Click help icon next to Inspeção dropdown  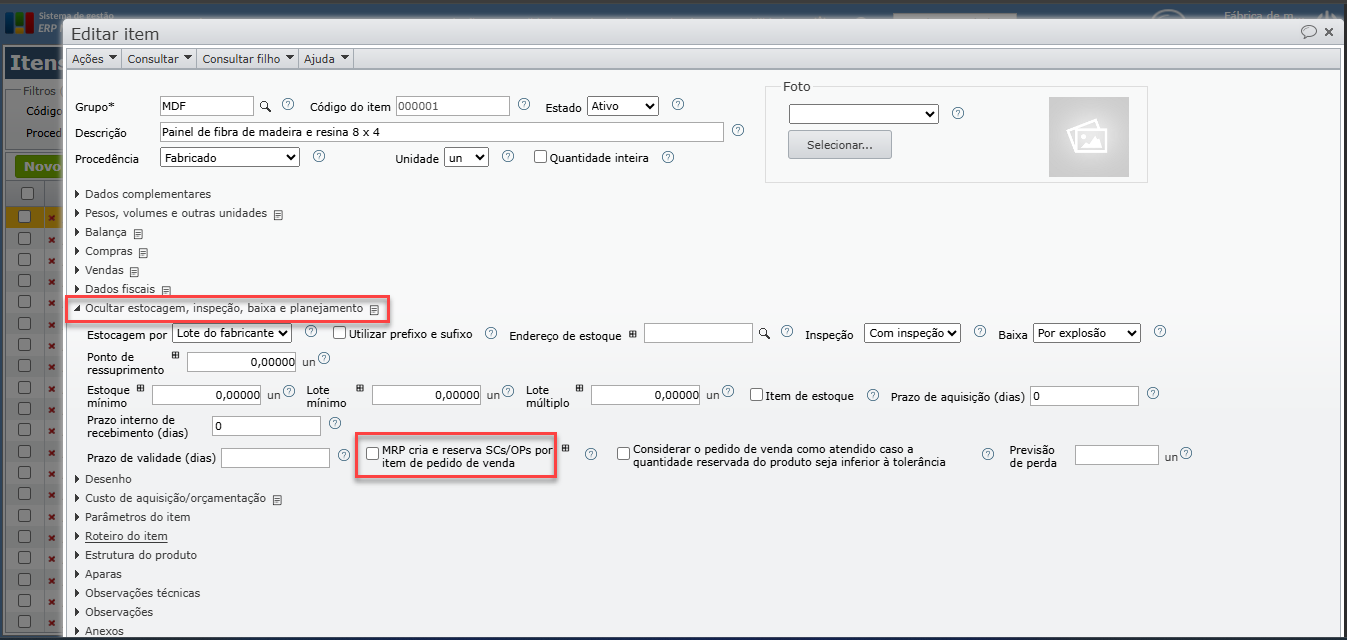point(980,332)
